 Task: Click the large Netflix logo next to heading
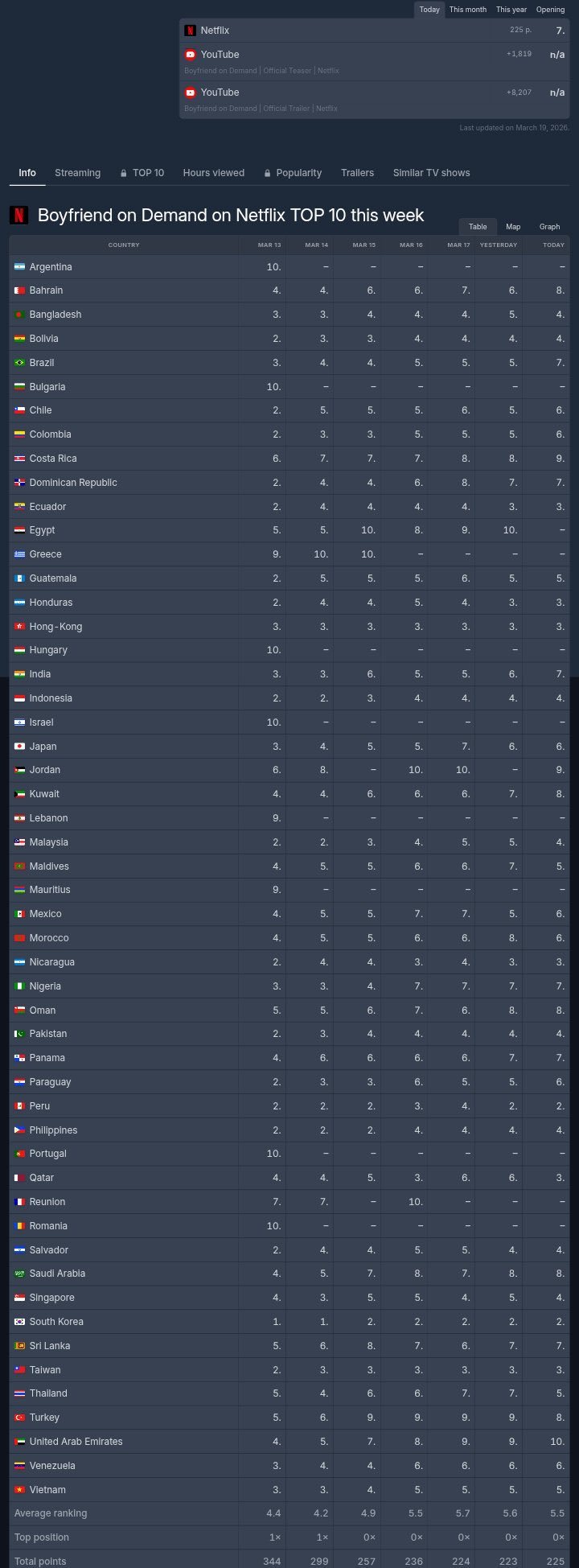18,215
